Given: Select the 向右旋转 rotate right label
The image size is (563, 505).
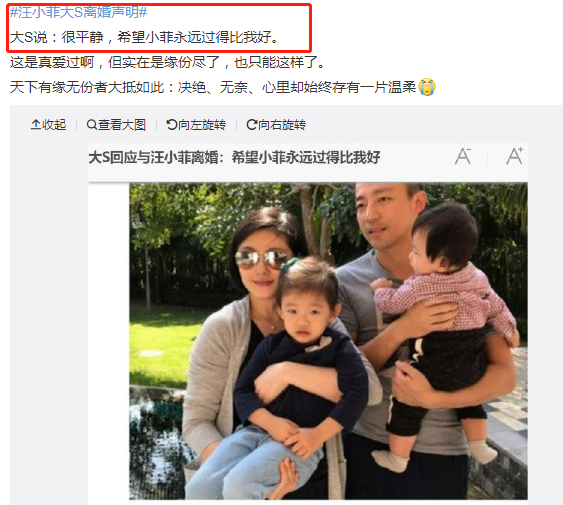Looking at the screenshot, I should [282, 125].
